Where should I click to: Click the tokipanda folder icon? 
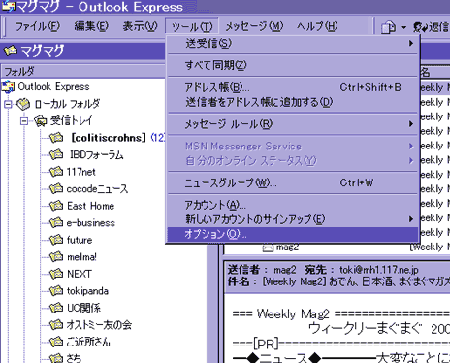click(56, 291)
